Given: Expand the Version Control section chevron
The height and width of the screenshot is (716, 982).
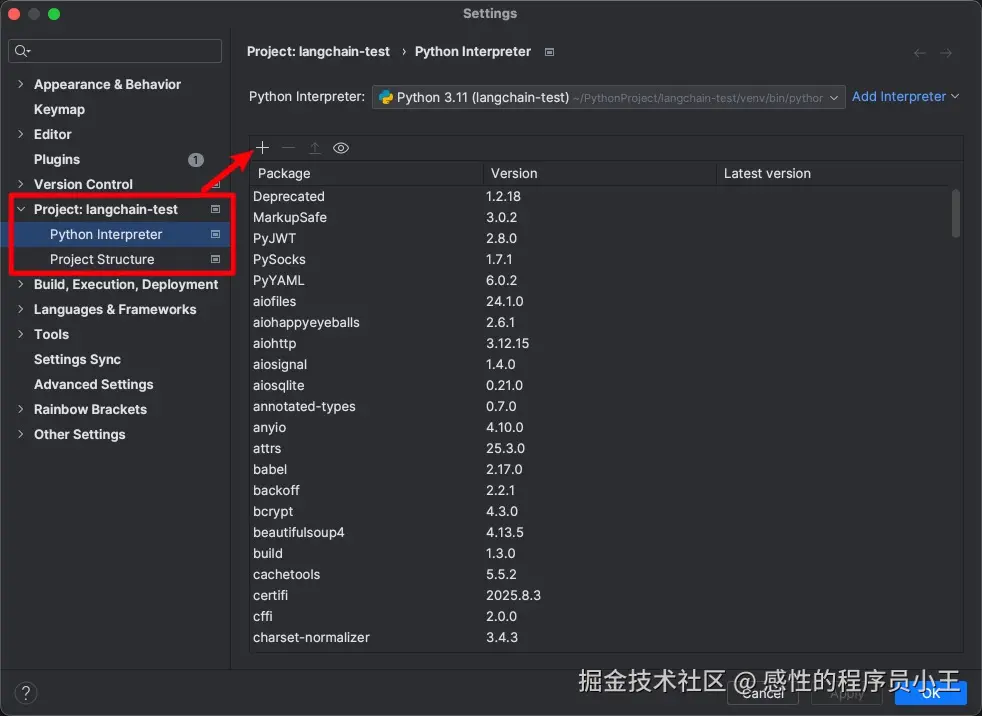Looking at the screenshot, I should [21, 184].
